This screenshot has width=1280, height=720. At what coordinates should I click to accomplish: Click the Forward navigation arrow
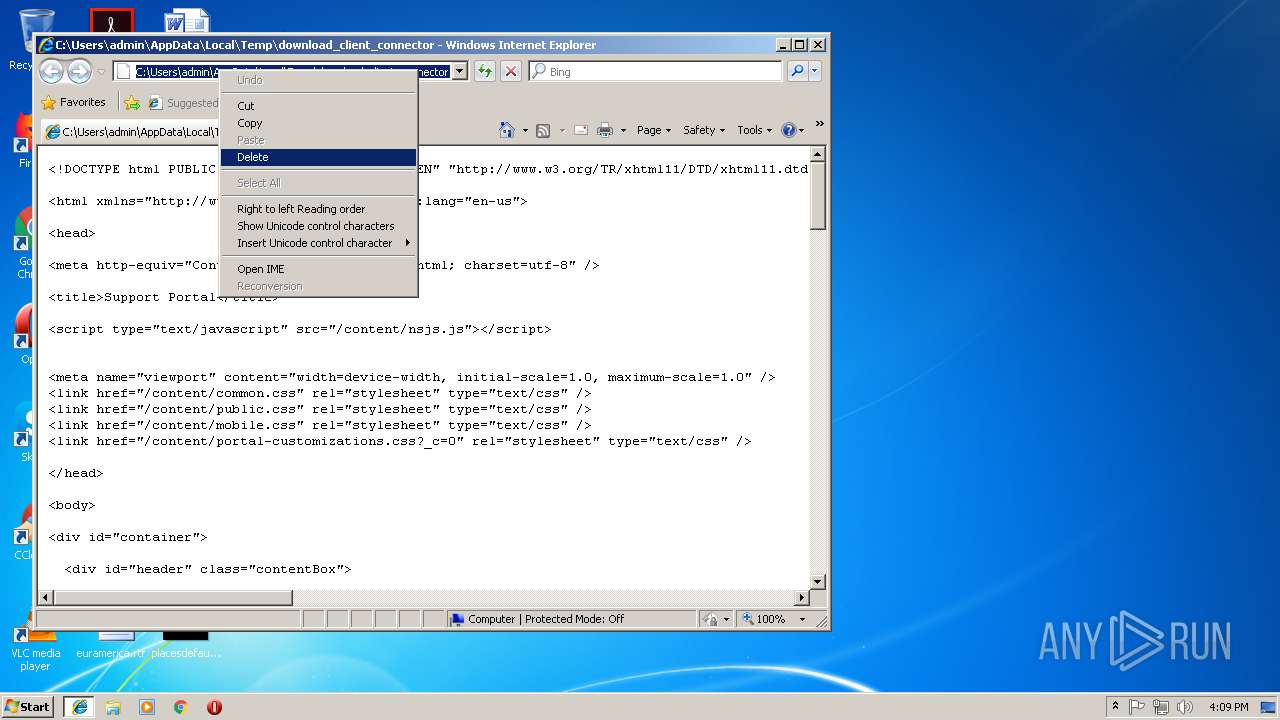pos(79,71)
